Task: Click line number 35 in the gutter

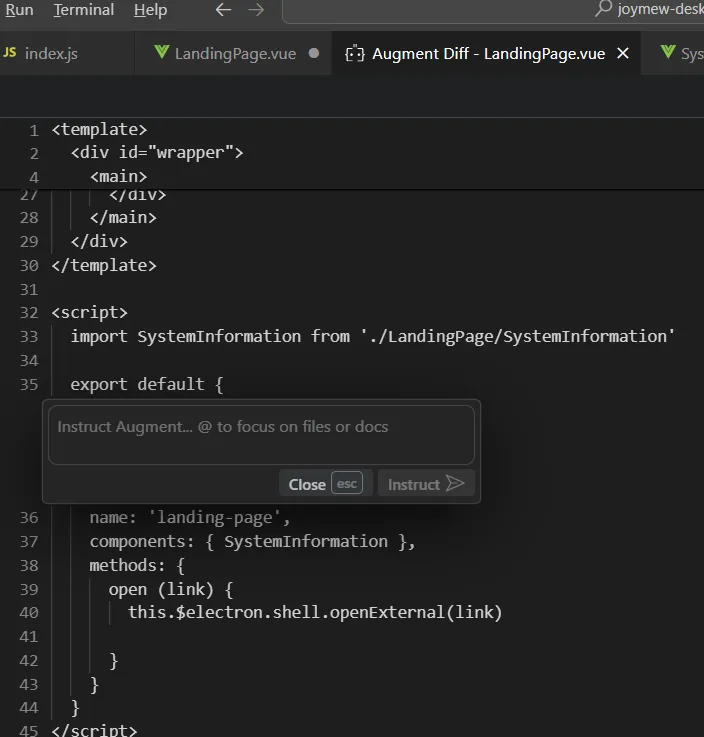Action: click(x=29, y=384)
